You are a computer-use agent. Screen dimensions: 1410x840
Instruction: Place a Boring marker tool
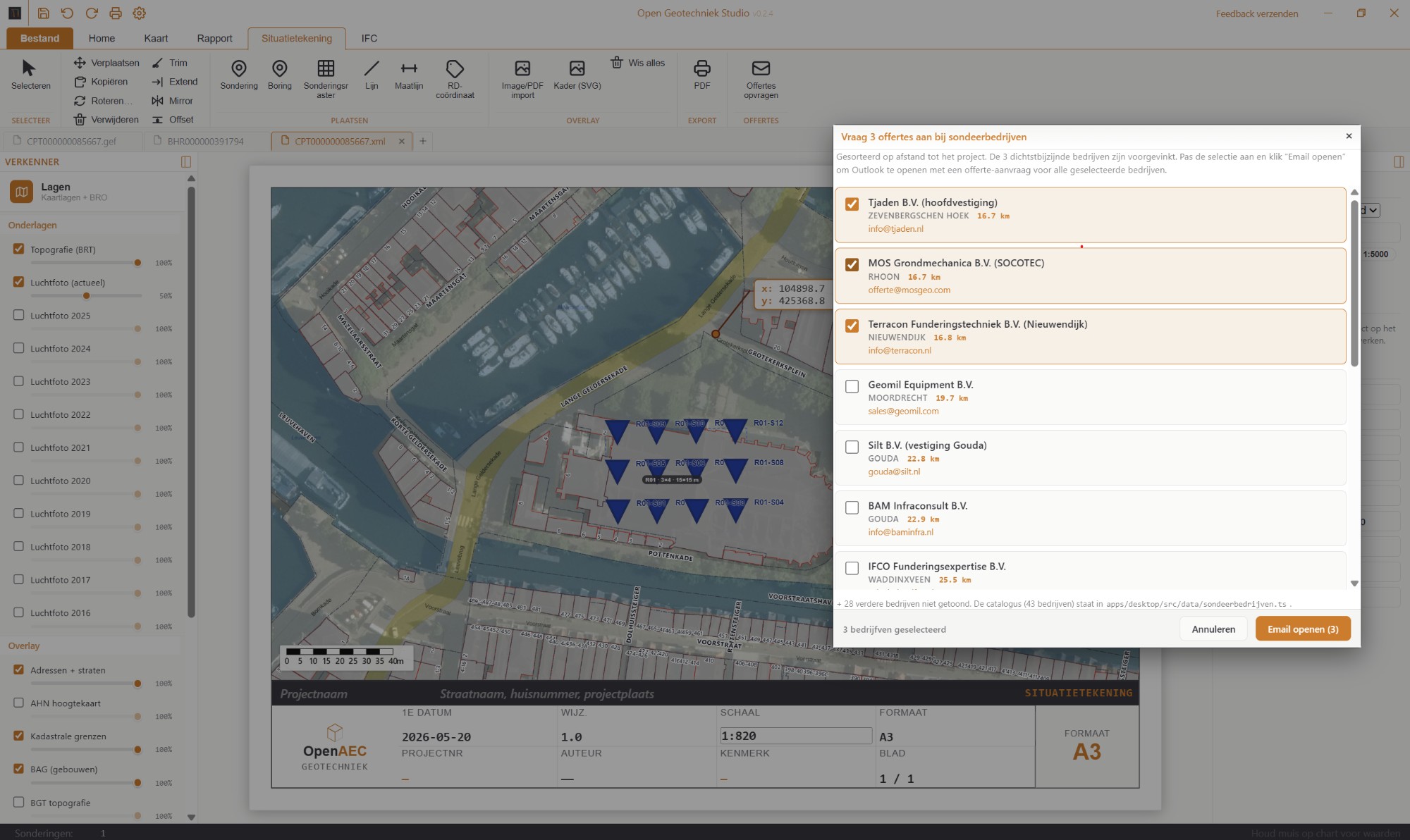point(280,75)
